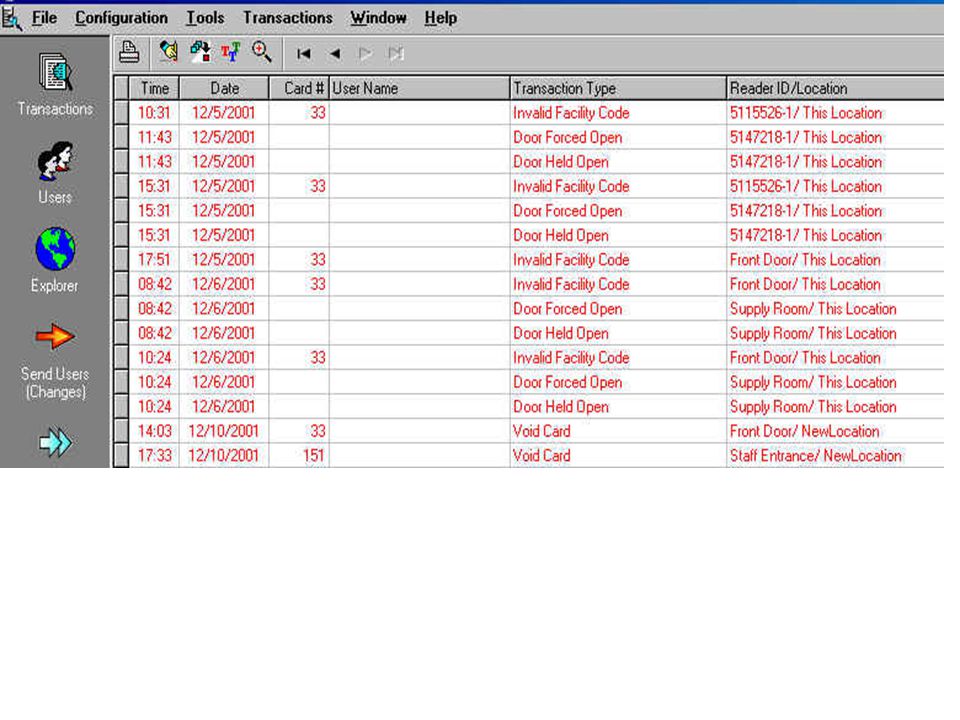Screen dimensions: 960x720
Task: Click the colored-shapes filter toolbar icon
Action: click(x=200, y=52)
